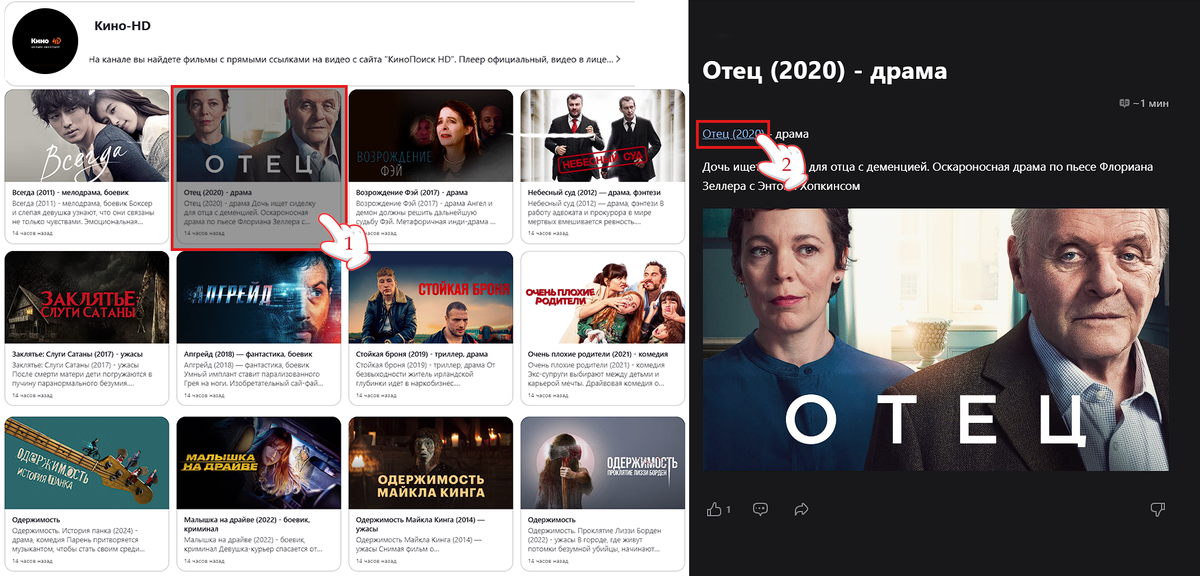Click '14 часов назад' under Апгрейд card
Viewport: 1200px width, 576px height.
(x=206, y=395)
